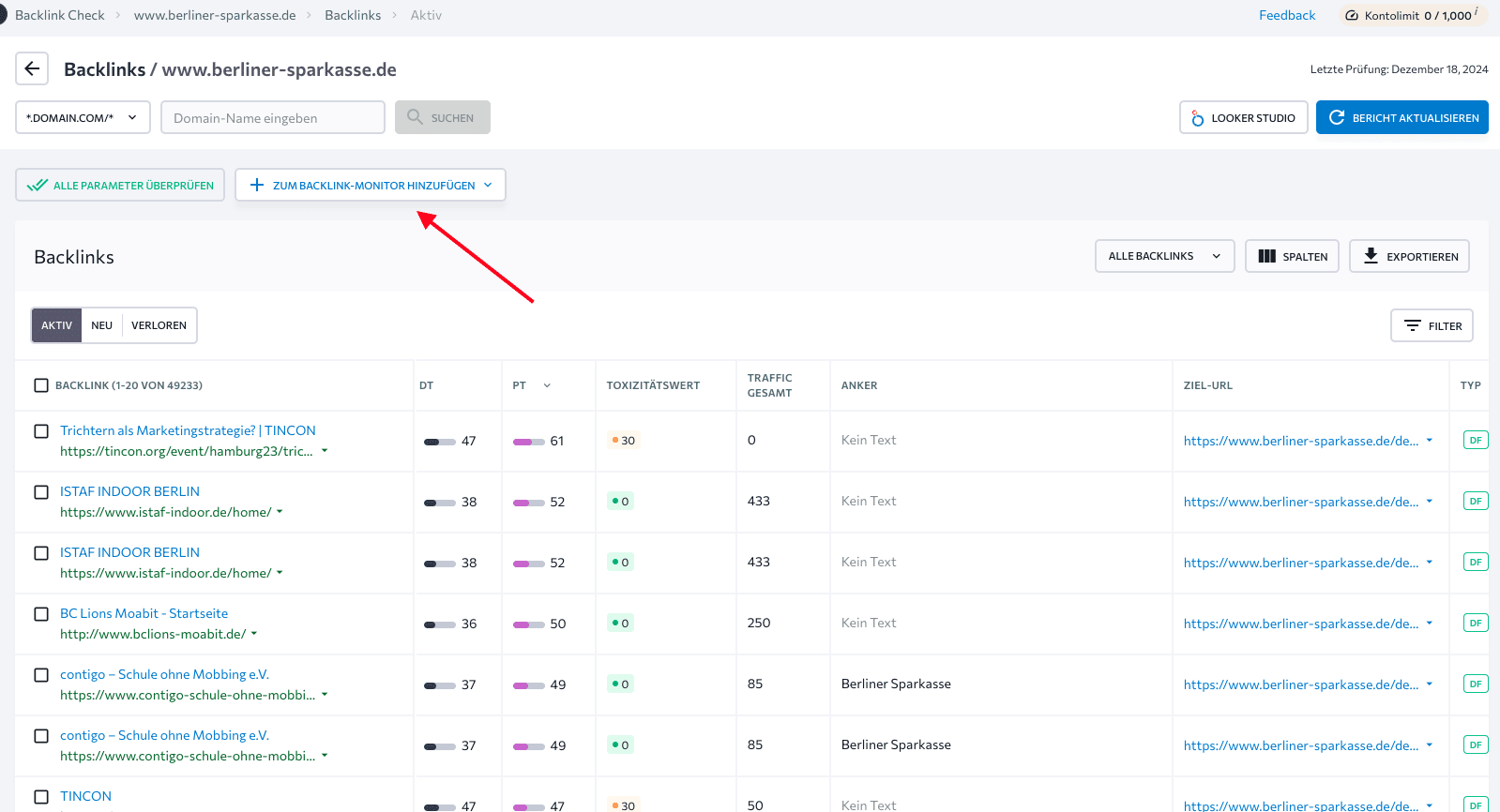
Task: Click the Toxizitätswert column header
Action: (x=653, y=385)
